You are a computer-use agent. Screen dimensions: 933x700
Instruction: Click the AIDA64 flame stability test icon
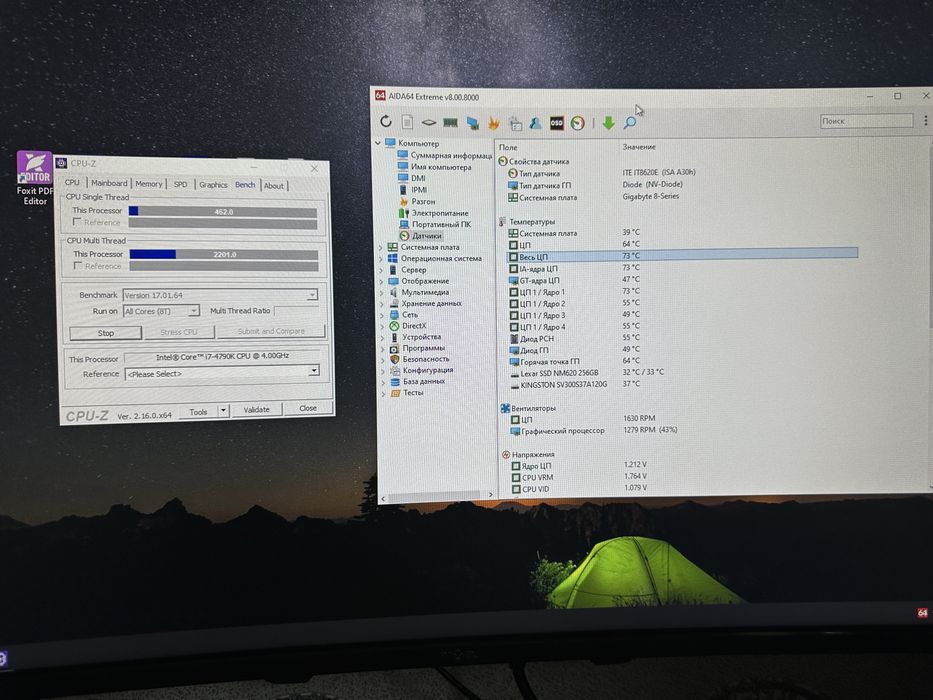click(494, 123)
